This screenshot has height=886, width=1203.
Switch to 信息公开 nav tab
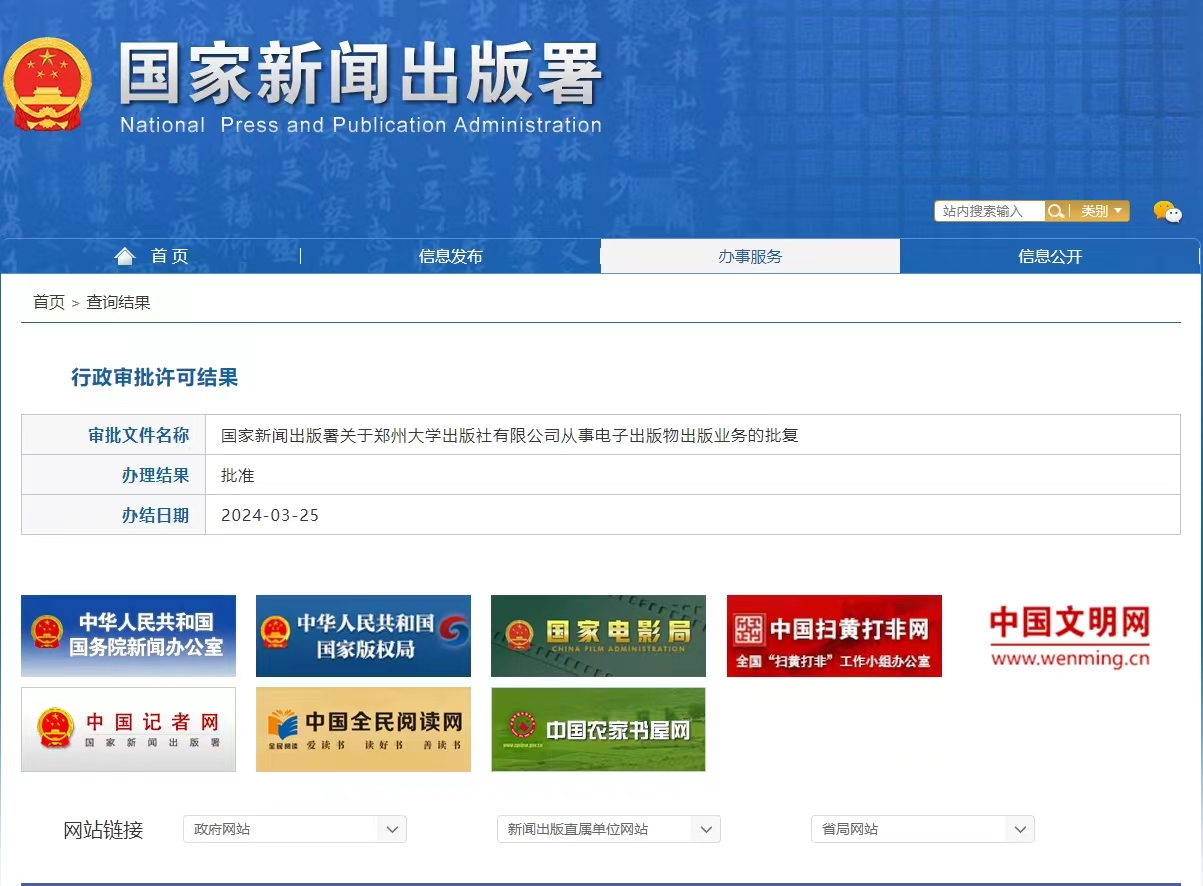click(1050, 256)
